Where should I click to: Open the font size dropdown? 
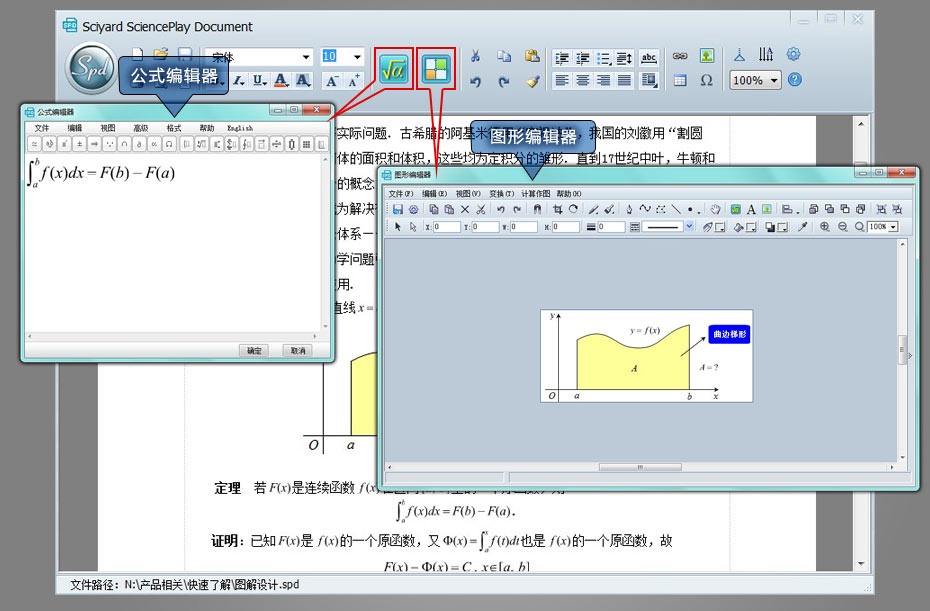pyautogui.click(x=357, y=57)
